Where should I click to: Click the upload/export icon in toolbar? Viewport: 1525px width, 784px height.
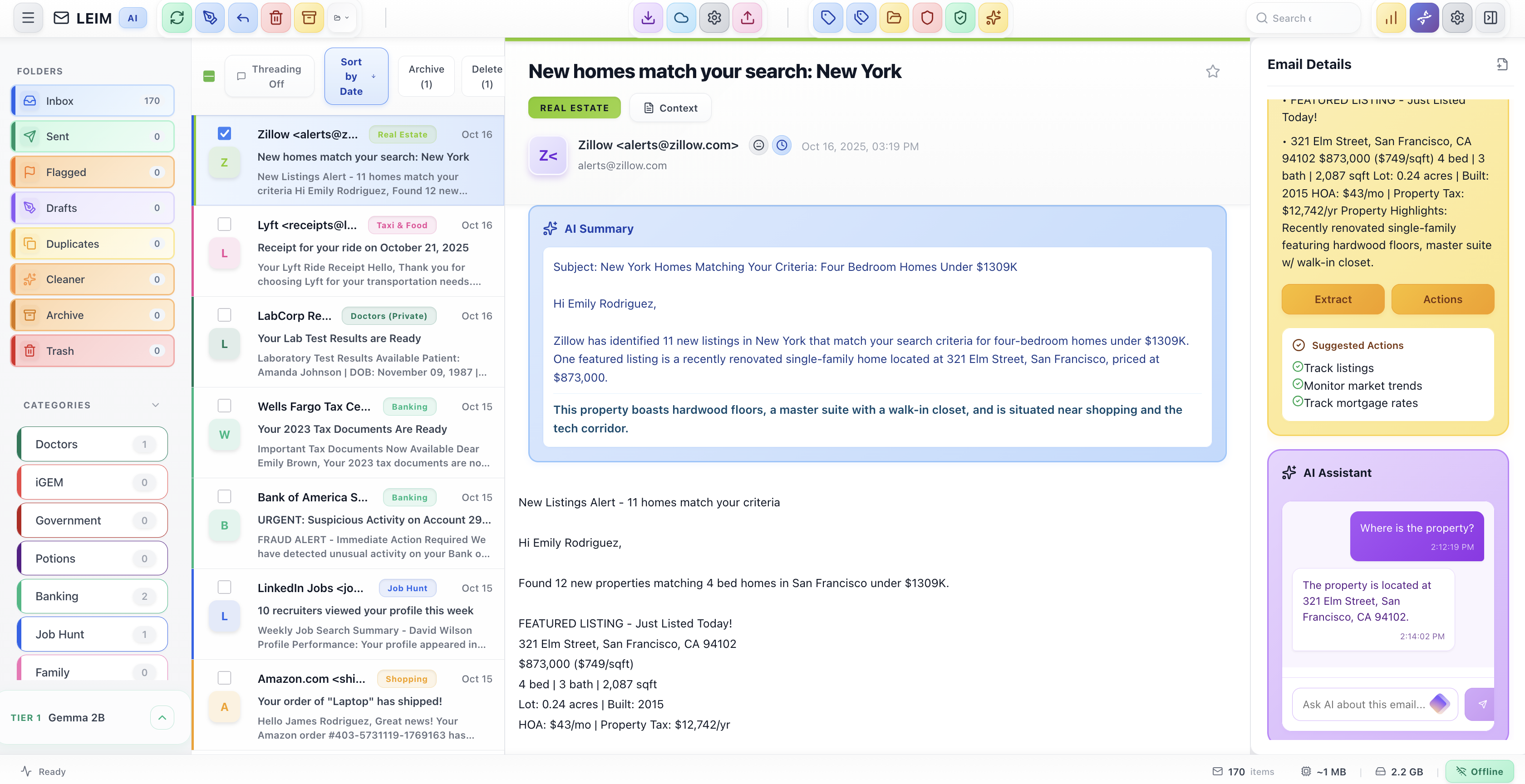click(747, 18)
